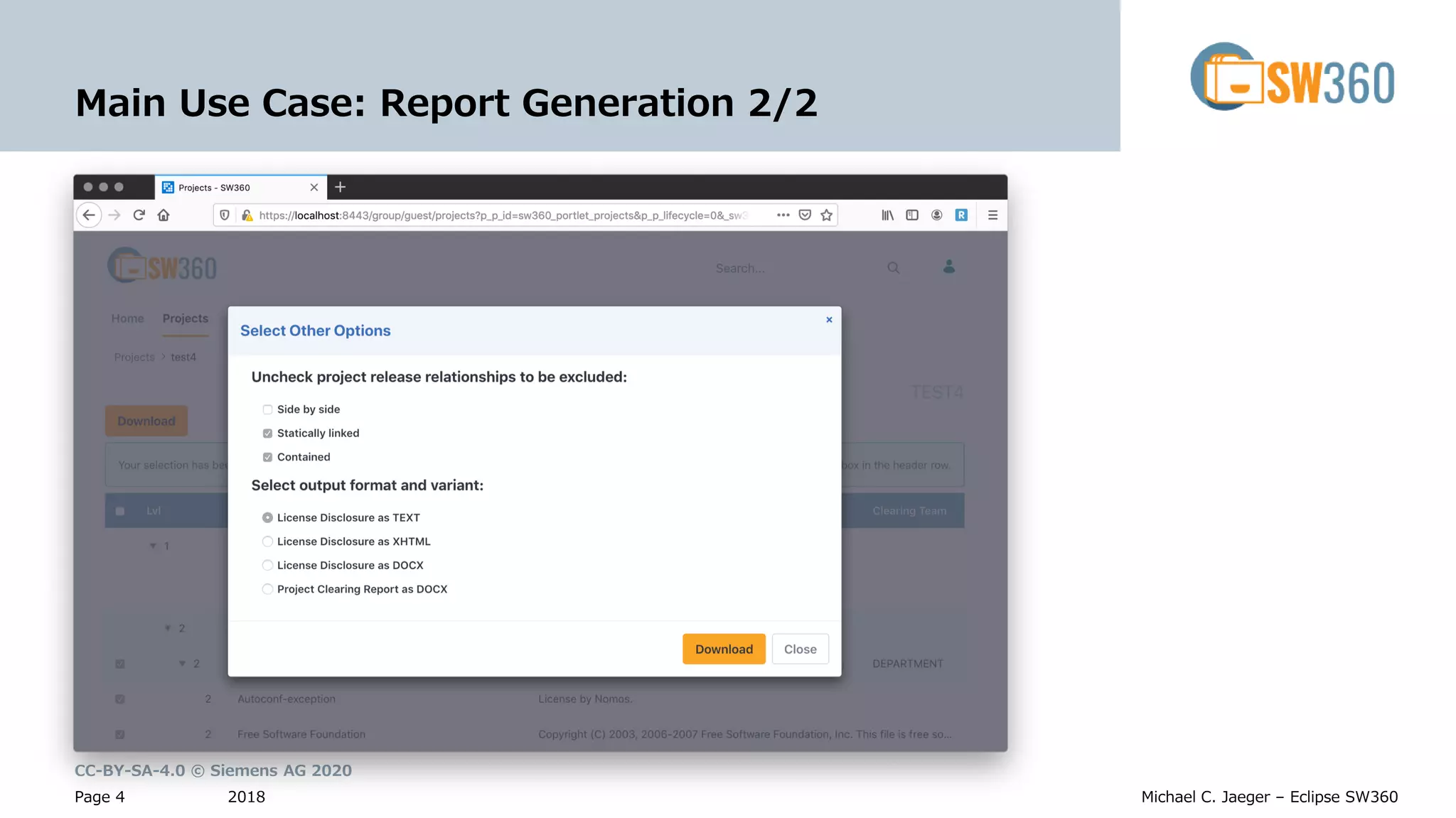Open the Library bookshelf icon
Image resolution: width=1456 pixels, height=818 pixels.
(888, 215)
